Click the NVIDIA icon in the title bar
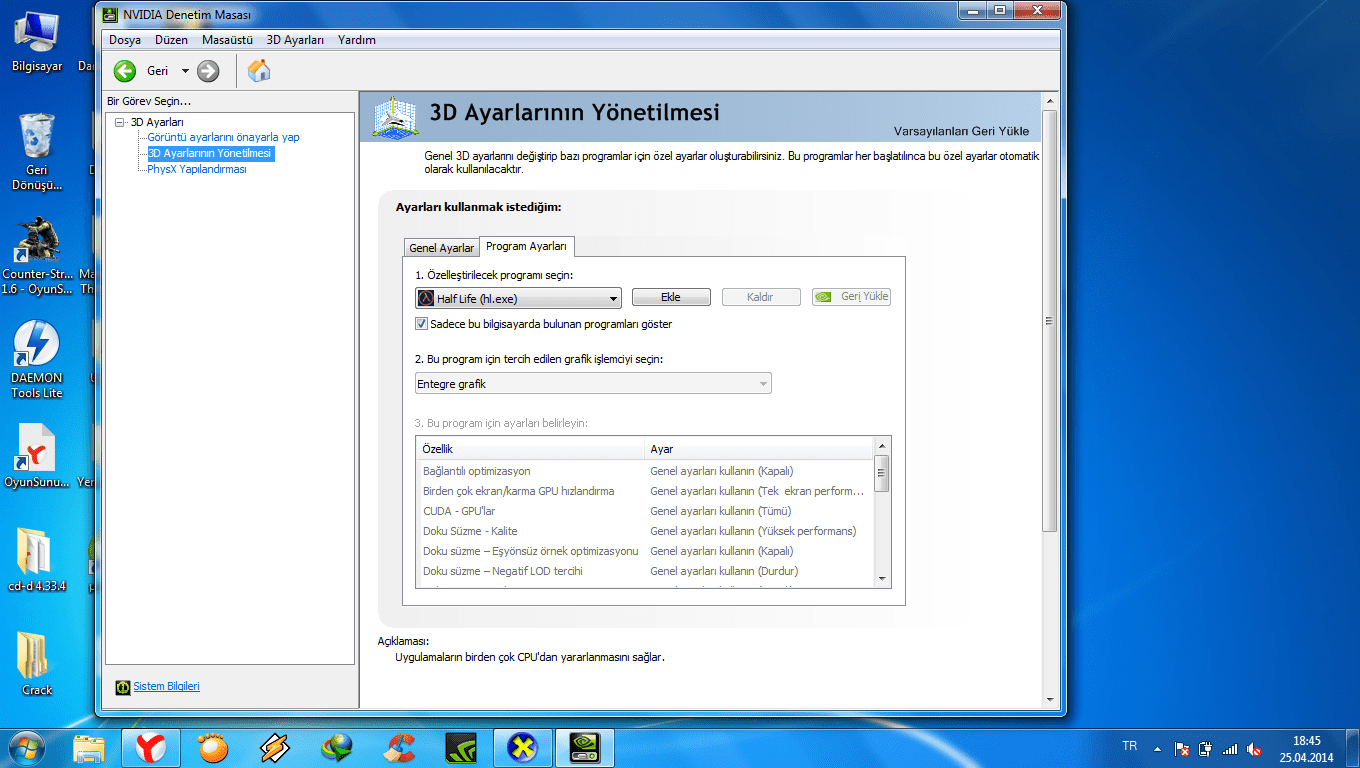This screenshot has height=768, width=1360. point(111,14)
